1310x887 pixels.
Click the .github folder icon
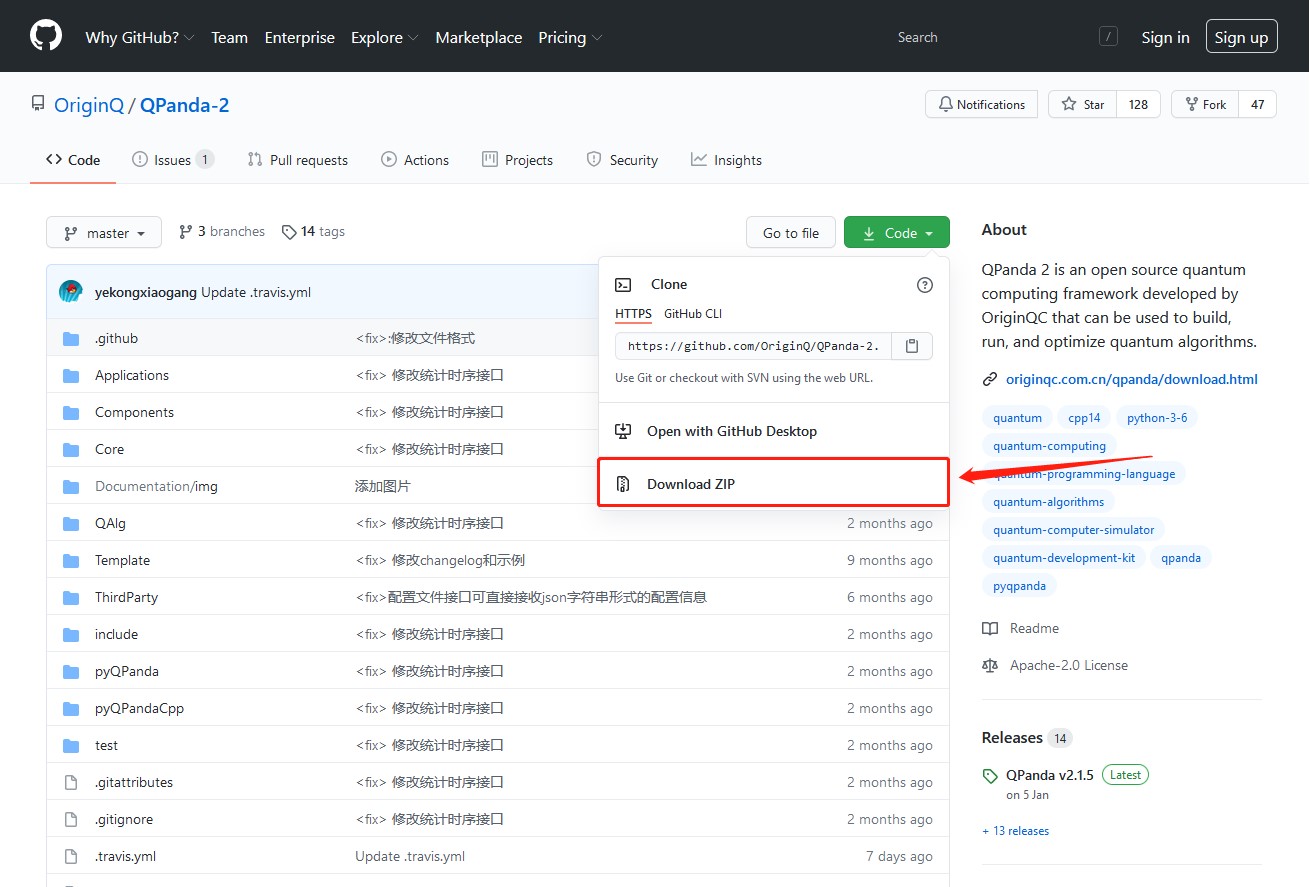pos(71,339)
